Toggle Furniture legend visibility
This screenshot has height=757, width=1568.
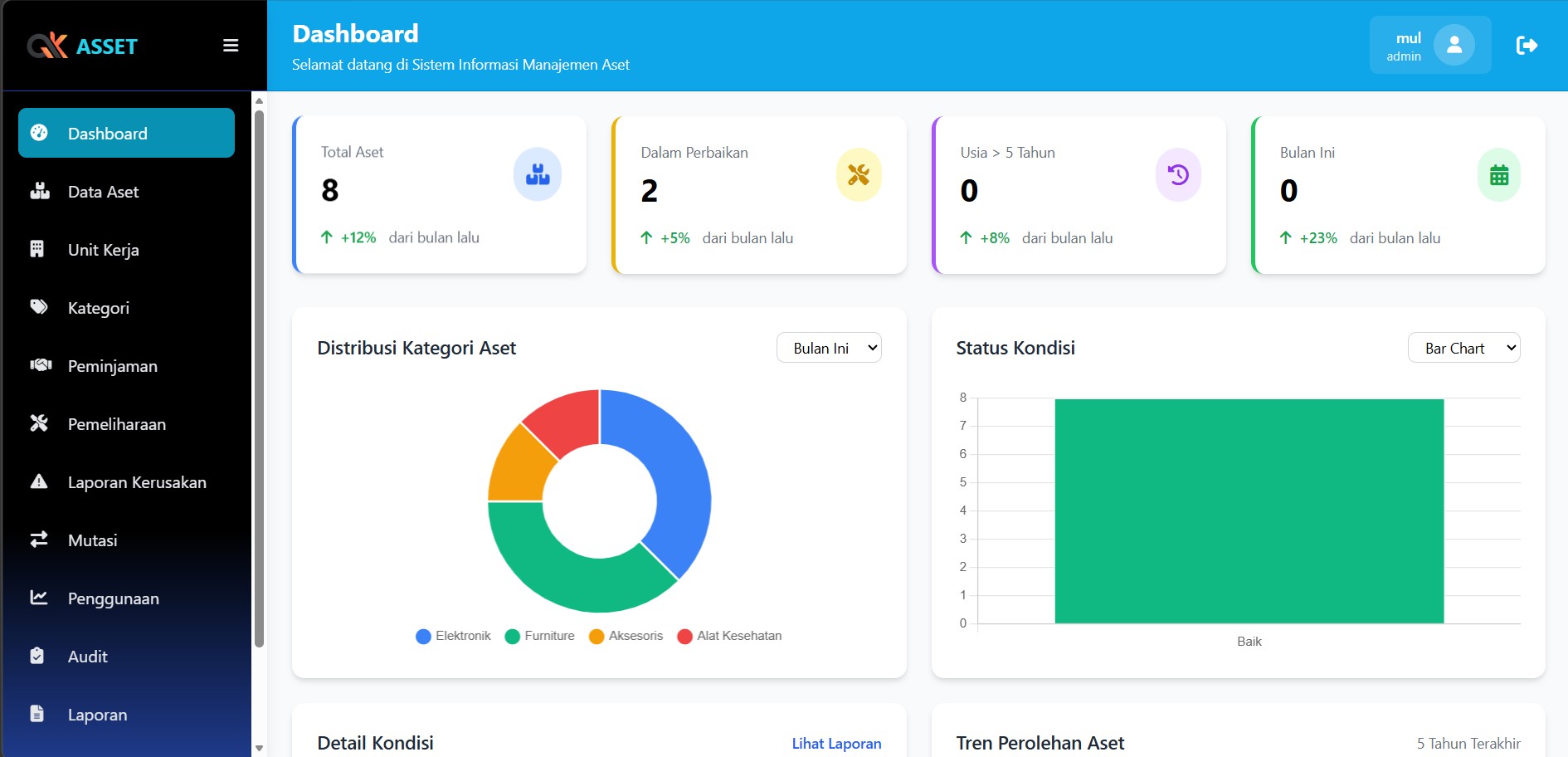click(x=540, y=636)
